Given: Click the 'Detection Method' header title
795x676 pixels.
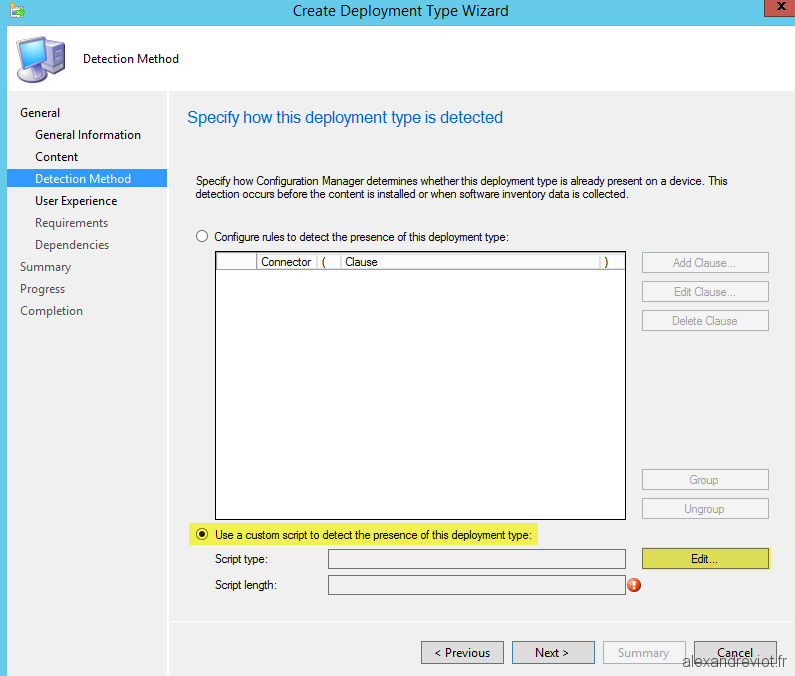Looking at the screenshot, I should 131,59.
